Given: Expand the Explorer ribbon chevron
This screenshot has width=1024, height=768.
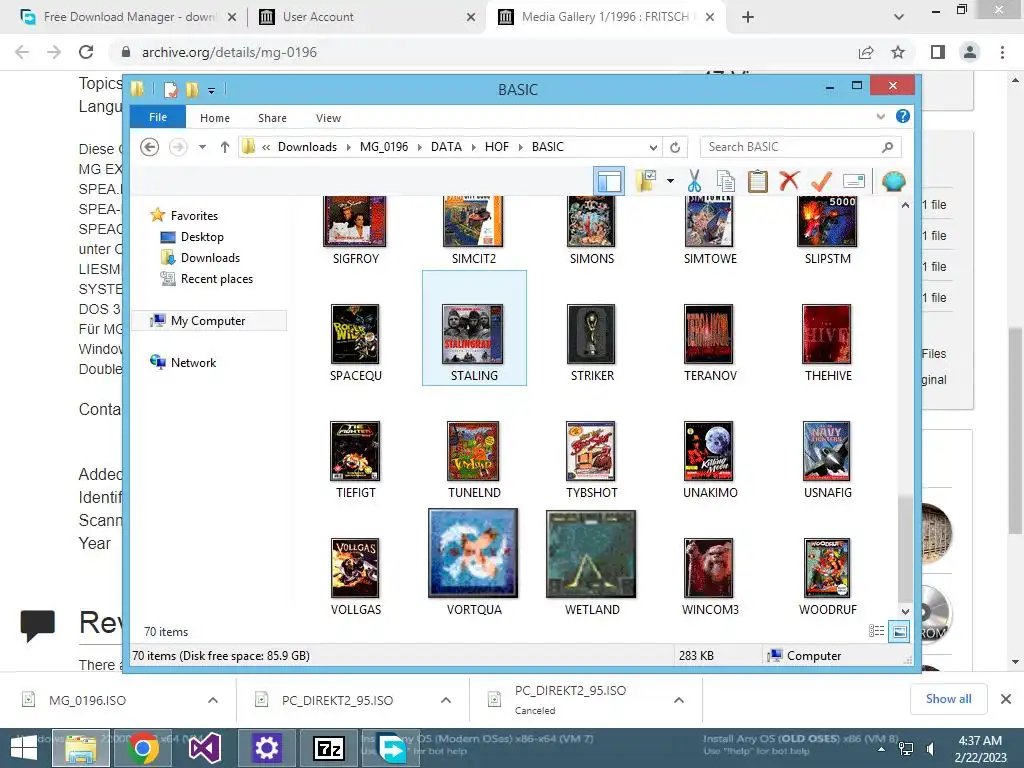Looking at the screenshot, I should click(x=880, y=116).
